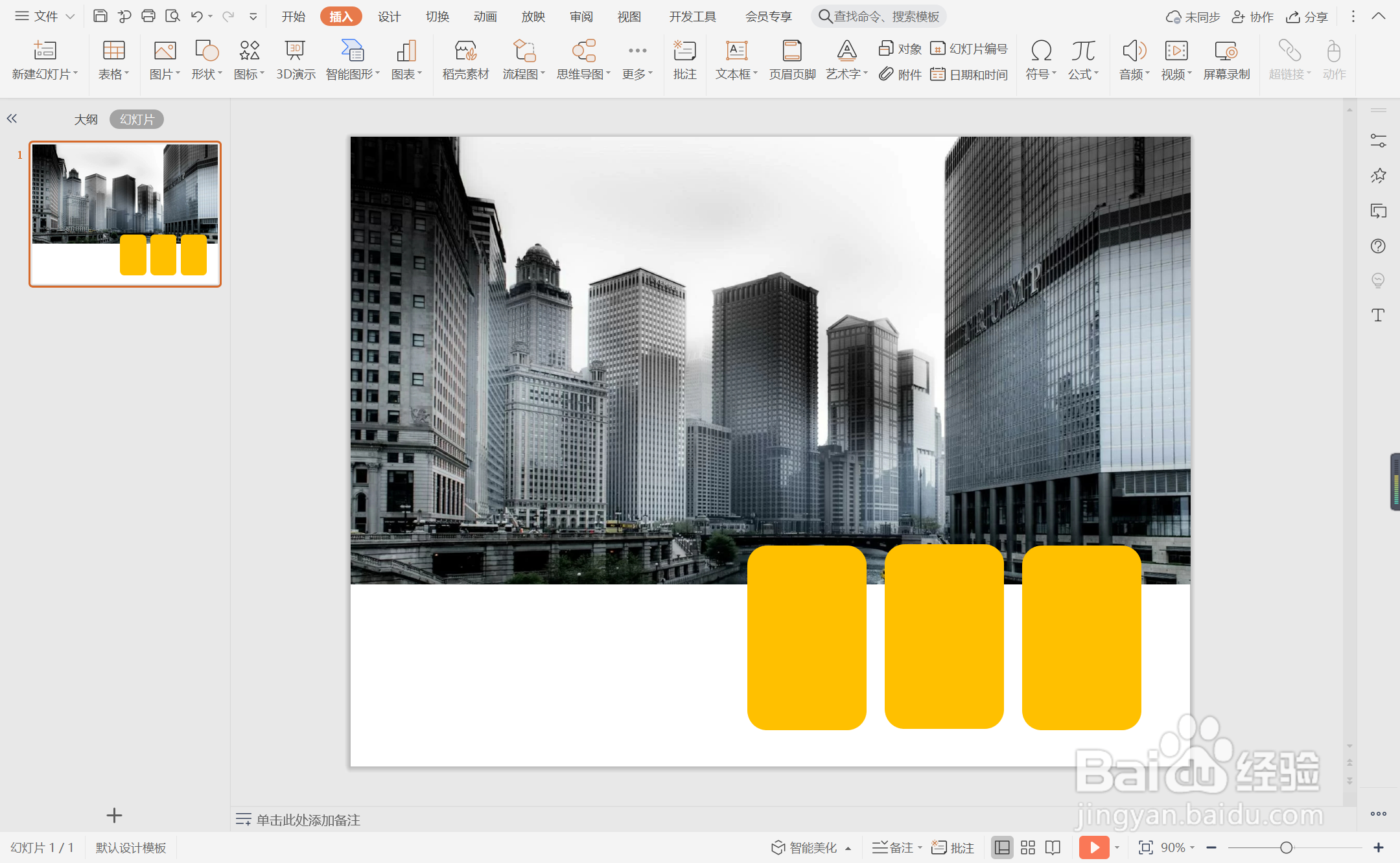Click the zoom slider handle
Viewport: 1400px width, 863px height.
(1287, 847)
